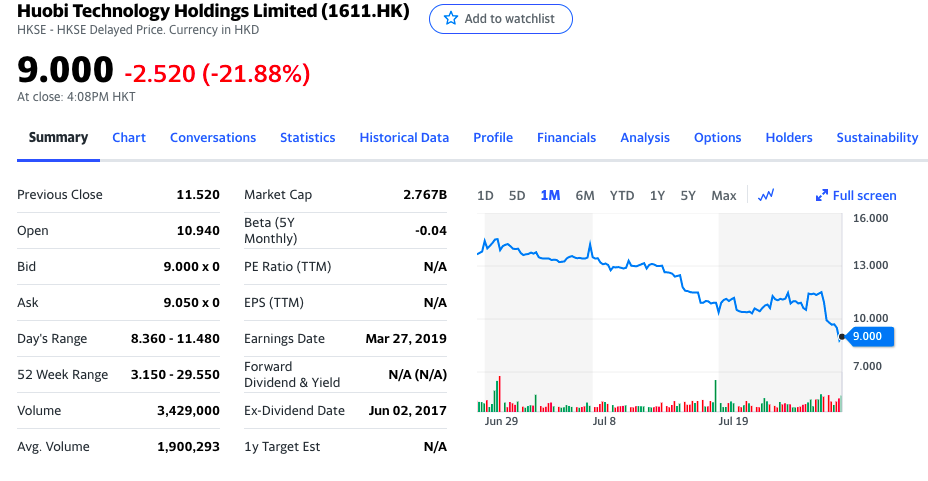
Task: Open the Analysis tab
Action: tap(645, 137)
